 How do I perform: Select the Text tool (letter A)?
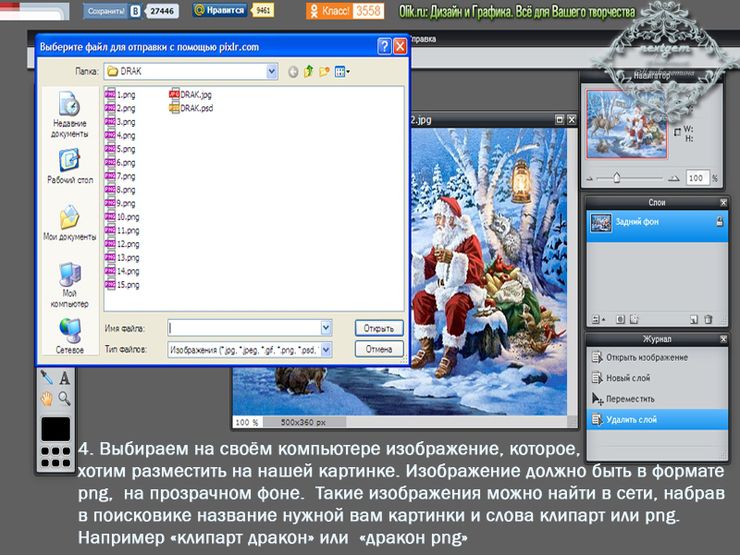coord(65,378)
